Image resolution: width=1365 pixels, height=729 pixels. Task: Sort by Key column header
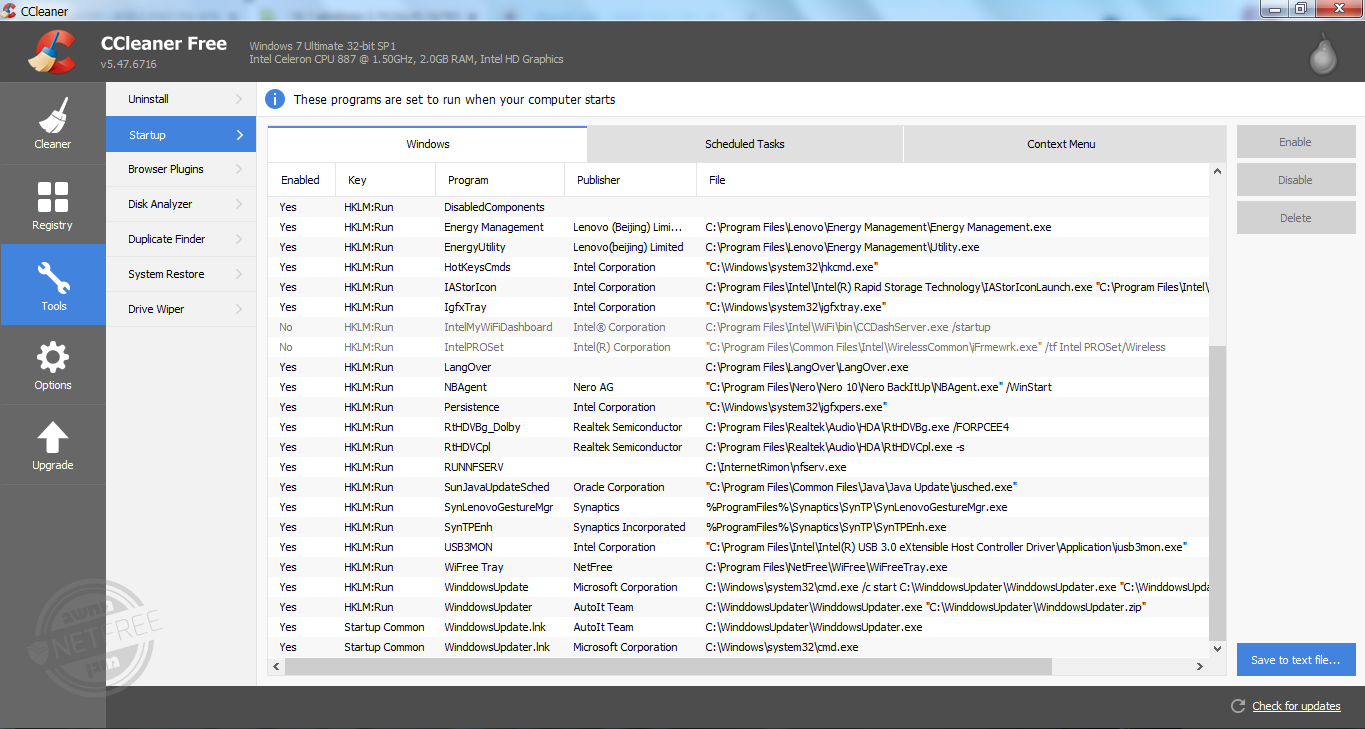tap(385, 180)
